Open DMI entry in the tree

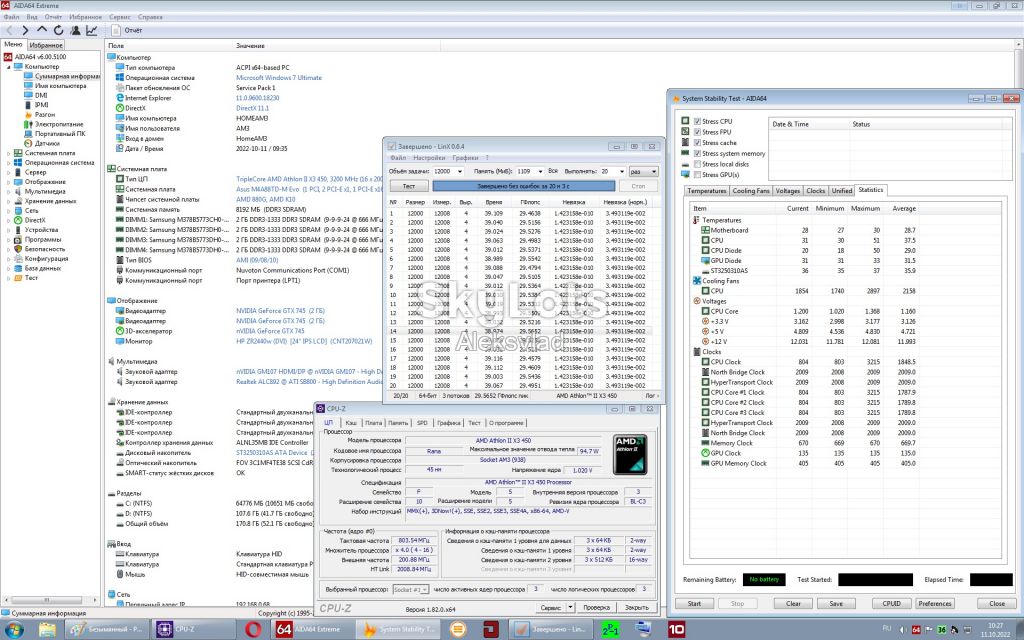[x=41, y=95]
